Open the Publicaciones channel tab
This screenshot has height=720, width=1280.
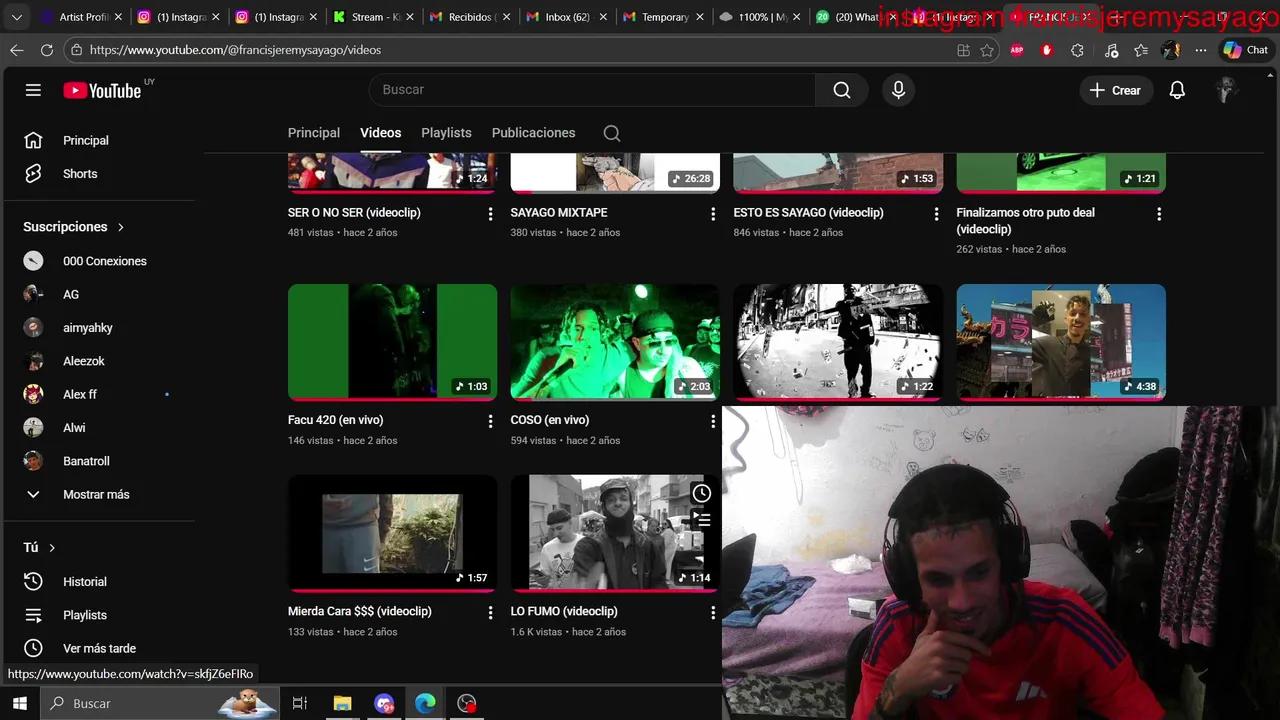click(533, 133)
